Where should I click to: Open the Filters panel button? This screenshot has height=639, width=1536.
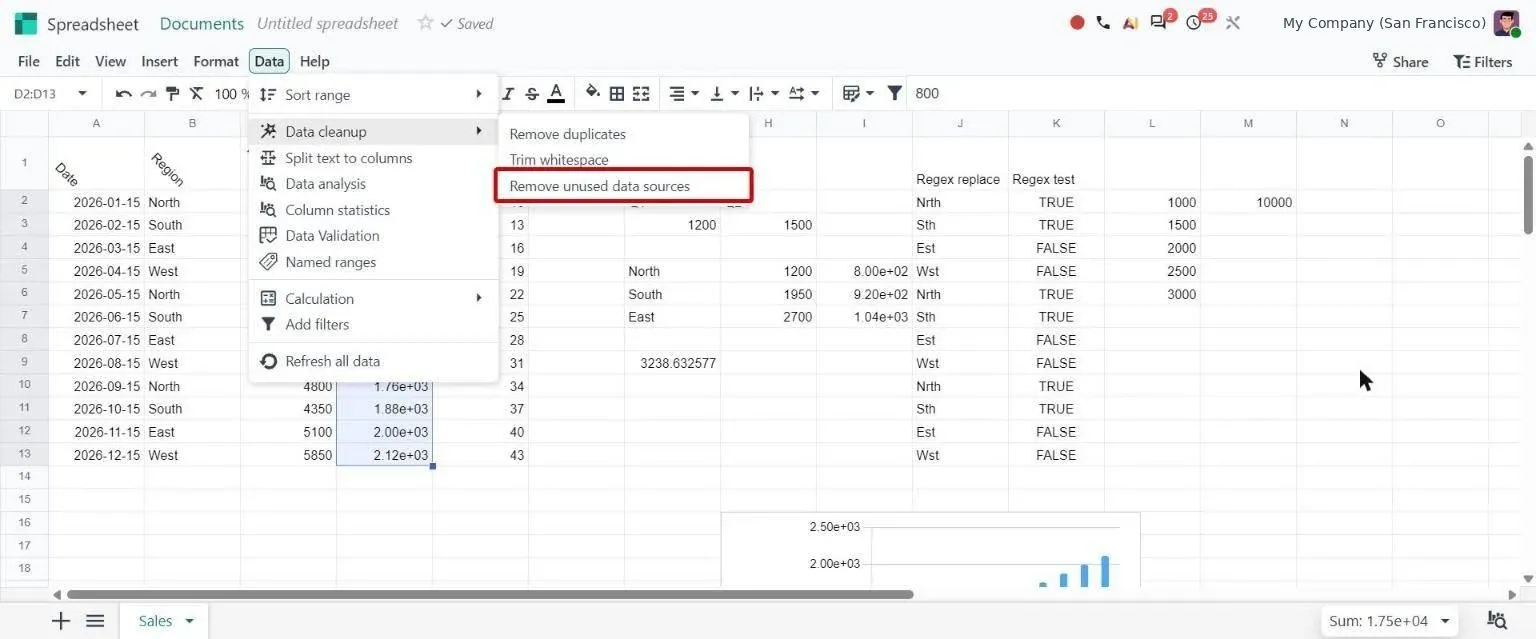[x=1482, y=61]
